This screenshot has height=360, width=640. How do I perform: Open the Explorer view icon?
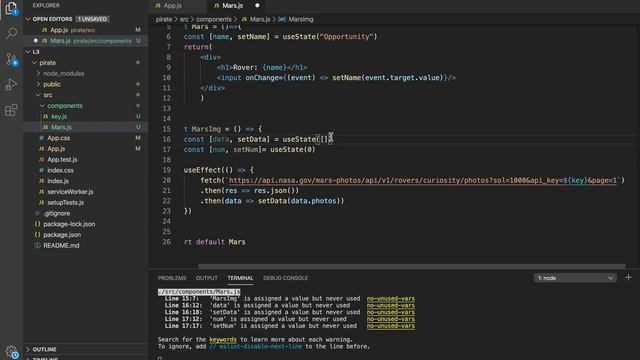click(x=11, y=7)
